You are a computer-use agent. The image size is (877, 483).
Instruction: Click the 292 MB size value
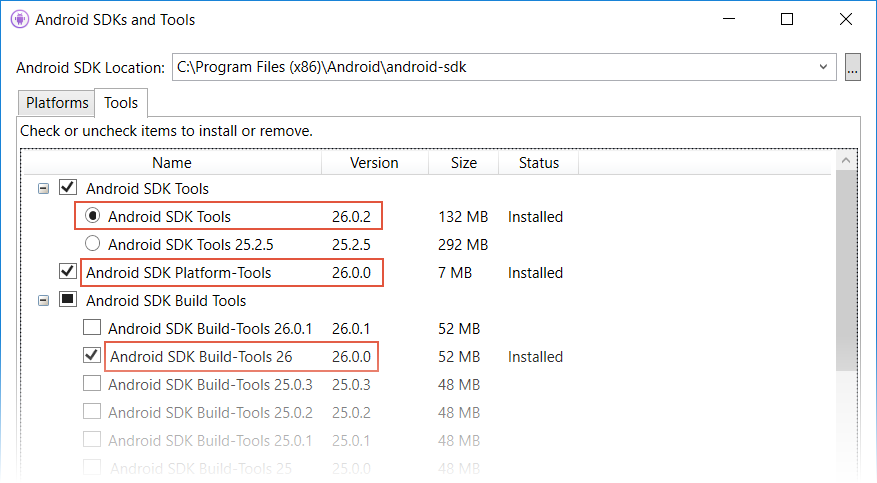[463, 245]
